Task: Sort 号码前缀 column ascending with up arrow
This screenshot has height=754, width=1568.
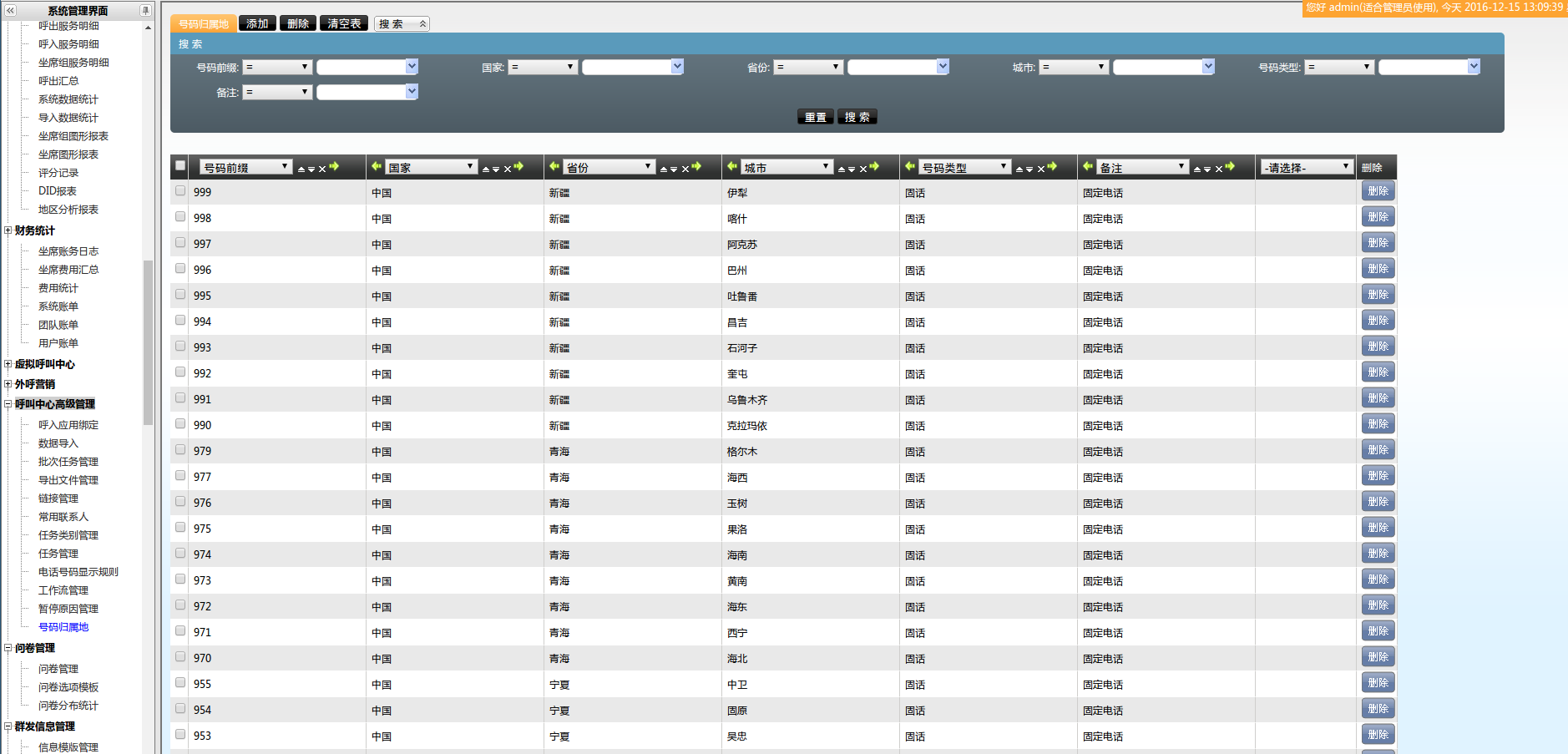Action: [301, 169]
